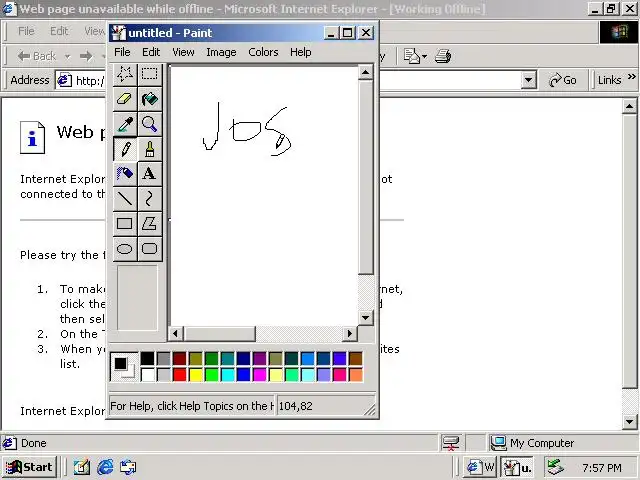Open the Edit menu in Paint
Viewport: 640px width, 480px height.
tap(151, 52)
